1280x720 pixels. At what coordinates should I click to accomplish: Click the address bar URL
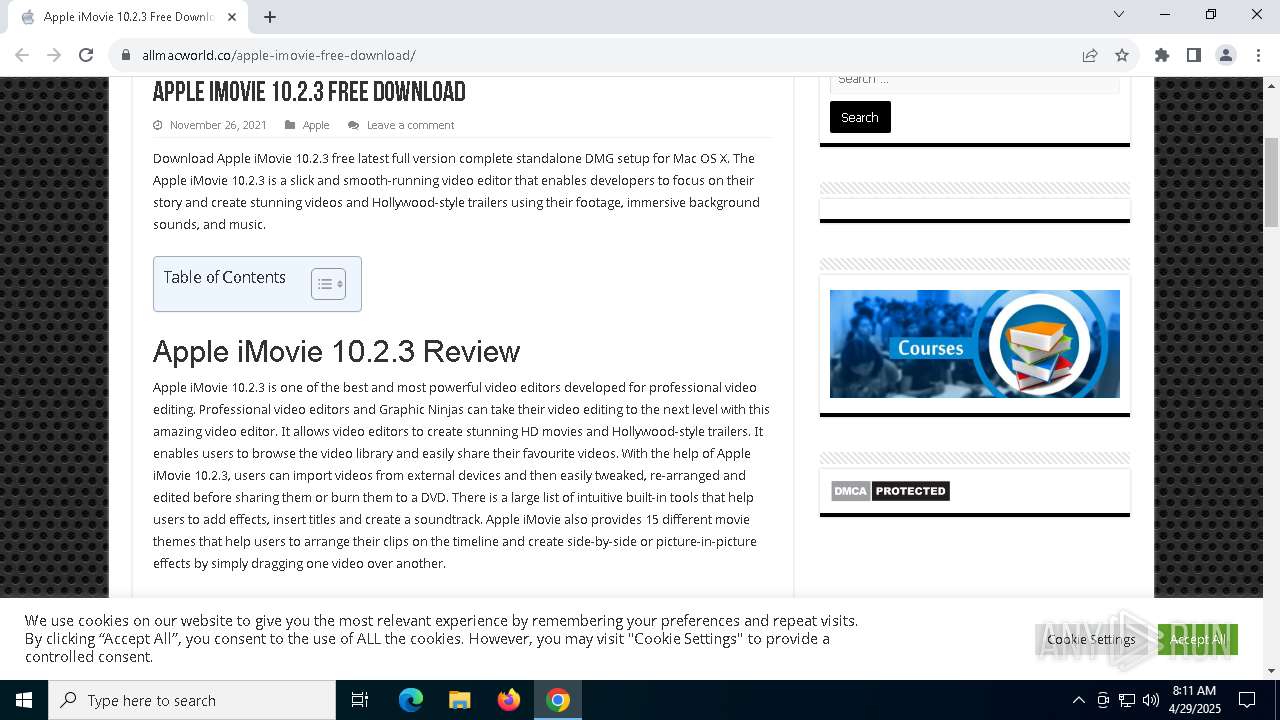point(279,55)
